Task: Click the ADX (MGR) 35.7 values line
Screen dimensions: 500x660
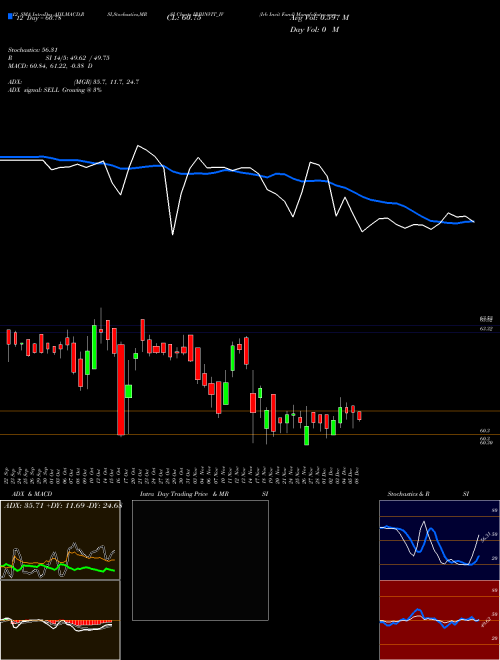Action: (x=74, y=82)
